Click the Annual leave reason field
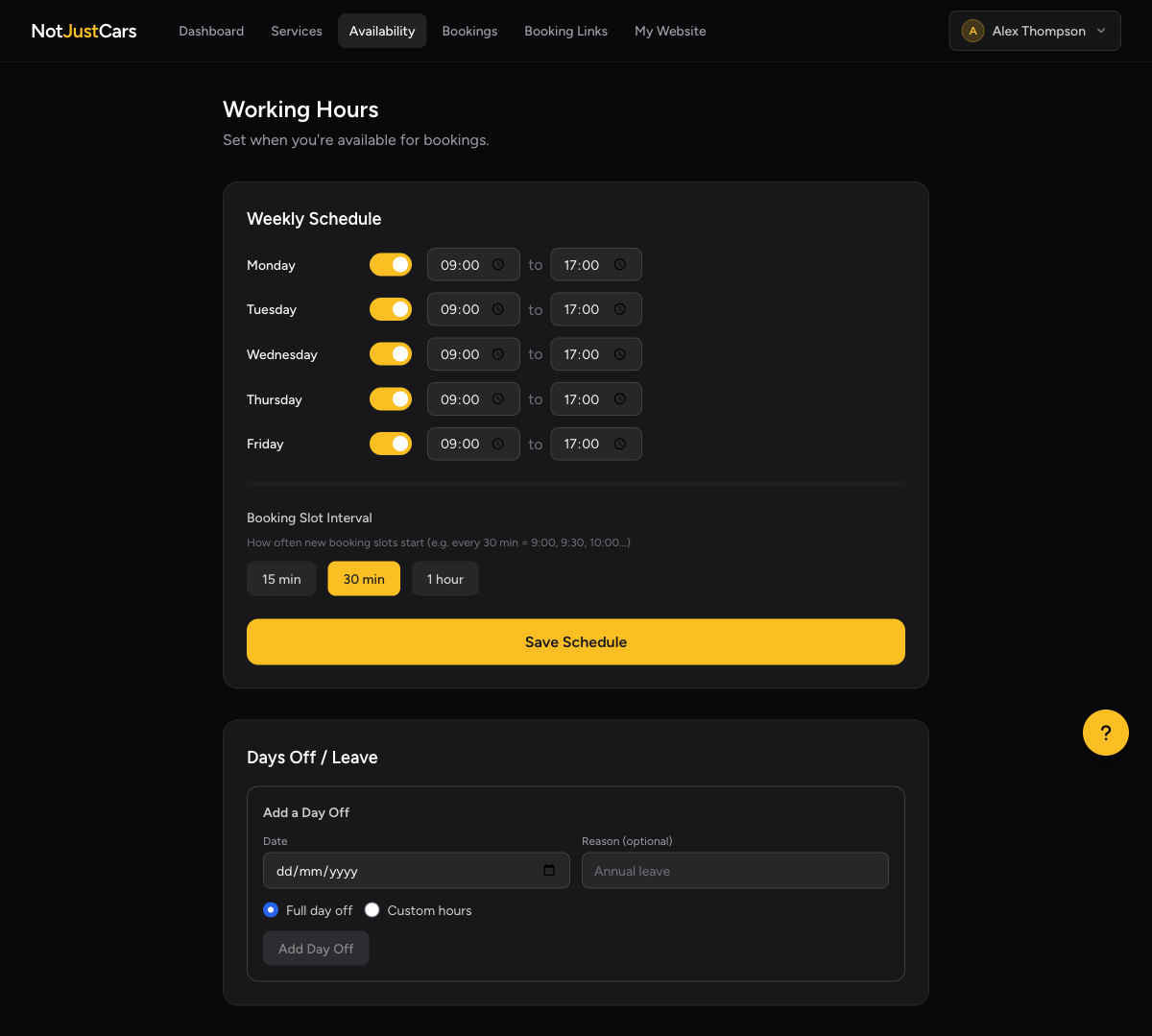 (x=734, y=870)
